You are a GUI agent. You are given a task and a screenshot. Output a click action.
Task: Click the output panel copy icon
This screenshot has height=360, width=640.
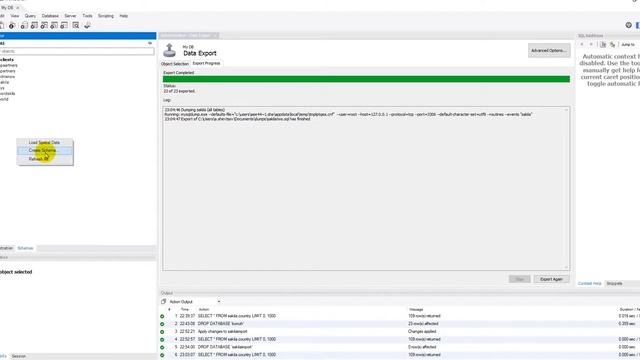click(163, 302)
